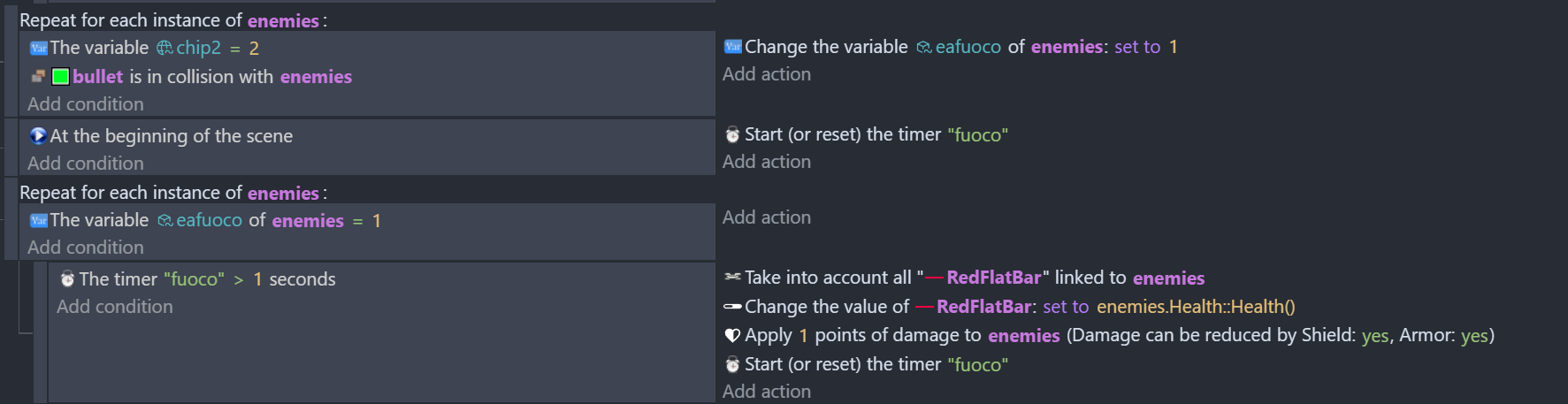Click Add condition under the bullet collision condition
This screenshot has width=1568, height=404.
pyautogui.click(x=86, y=104)
